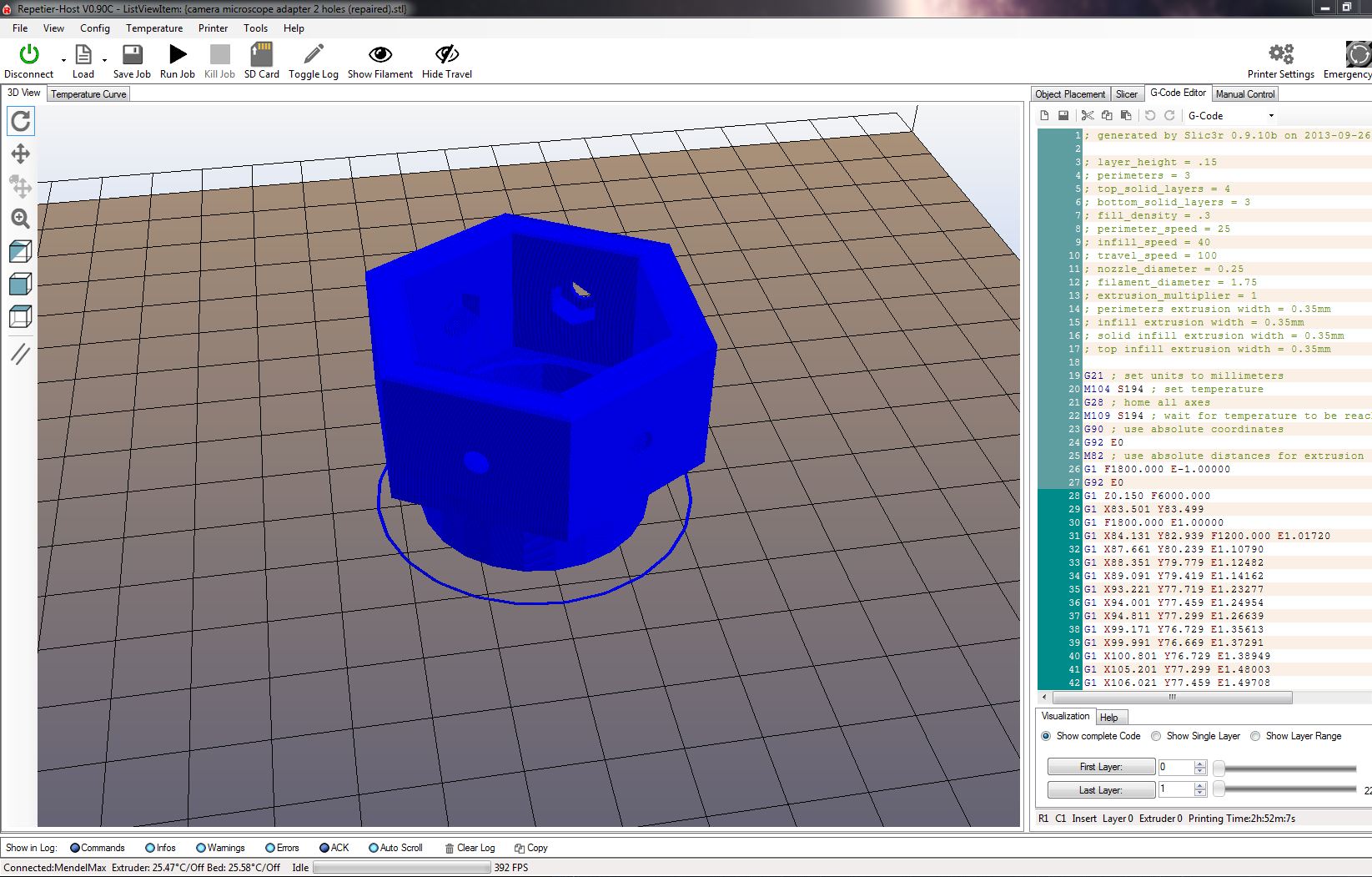The height and width of the screenshot is (877, 1372).
Task: Select Show Single Layer radio
Action: point(1156,736)
